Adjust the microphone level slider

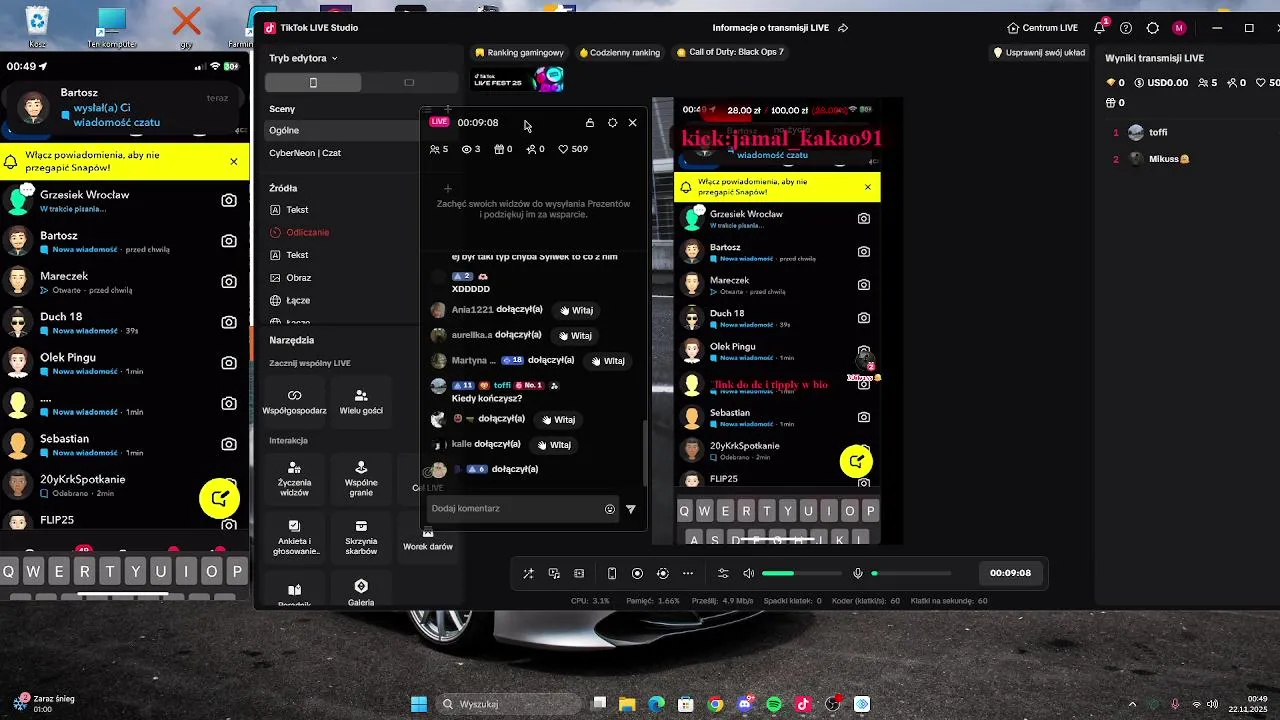[910, 573]
